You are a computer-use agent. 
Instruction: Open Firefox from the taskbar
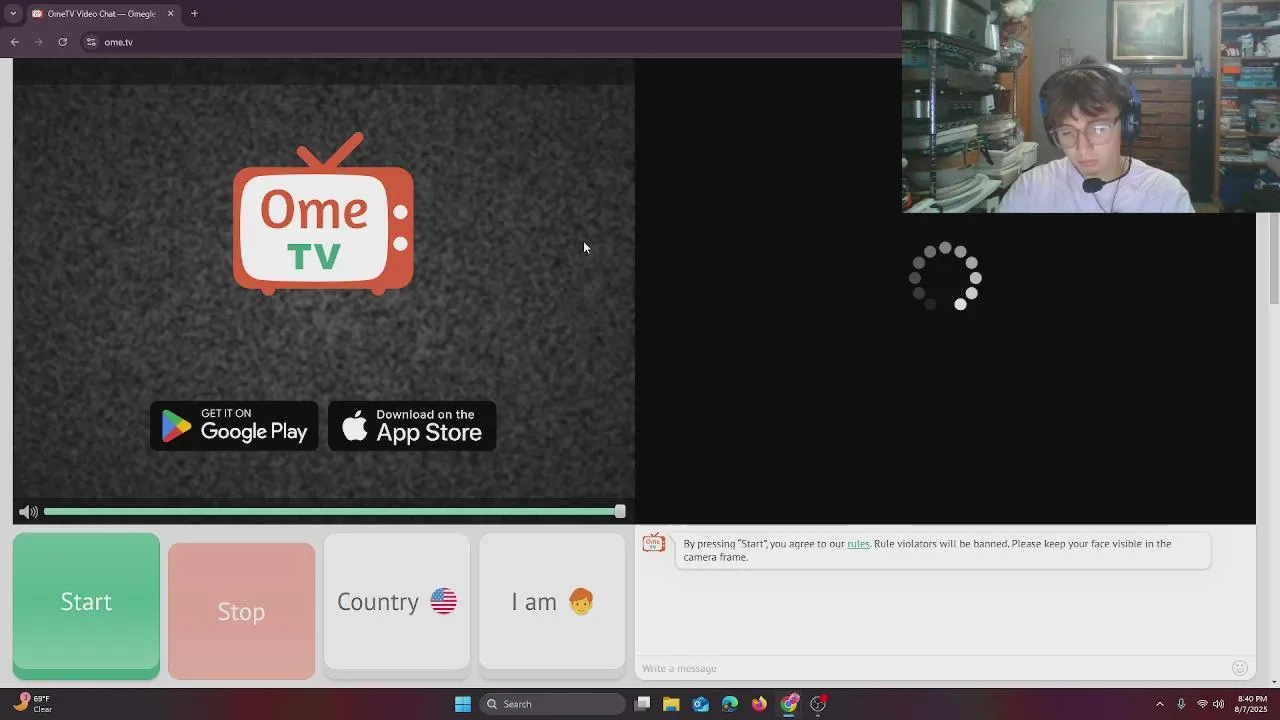(759, 704)
